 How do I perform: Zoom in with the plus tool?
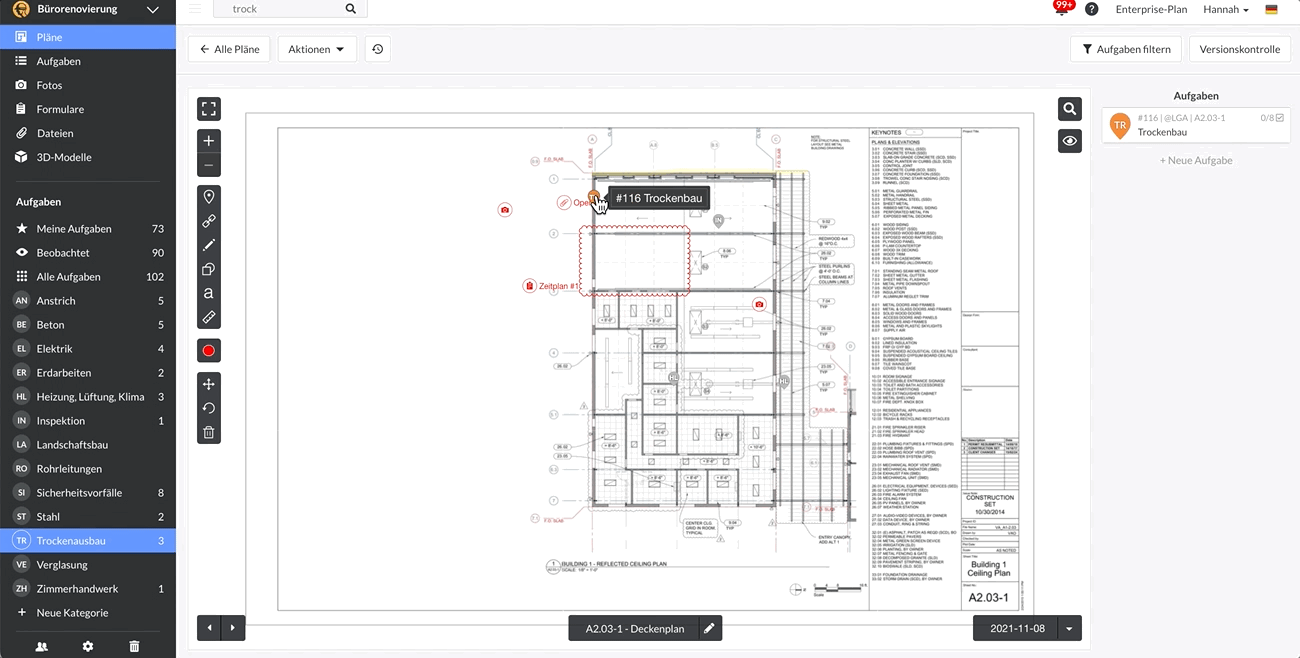[x=208, y=141]
